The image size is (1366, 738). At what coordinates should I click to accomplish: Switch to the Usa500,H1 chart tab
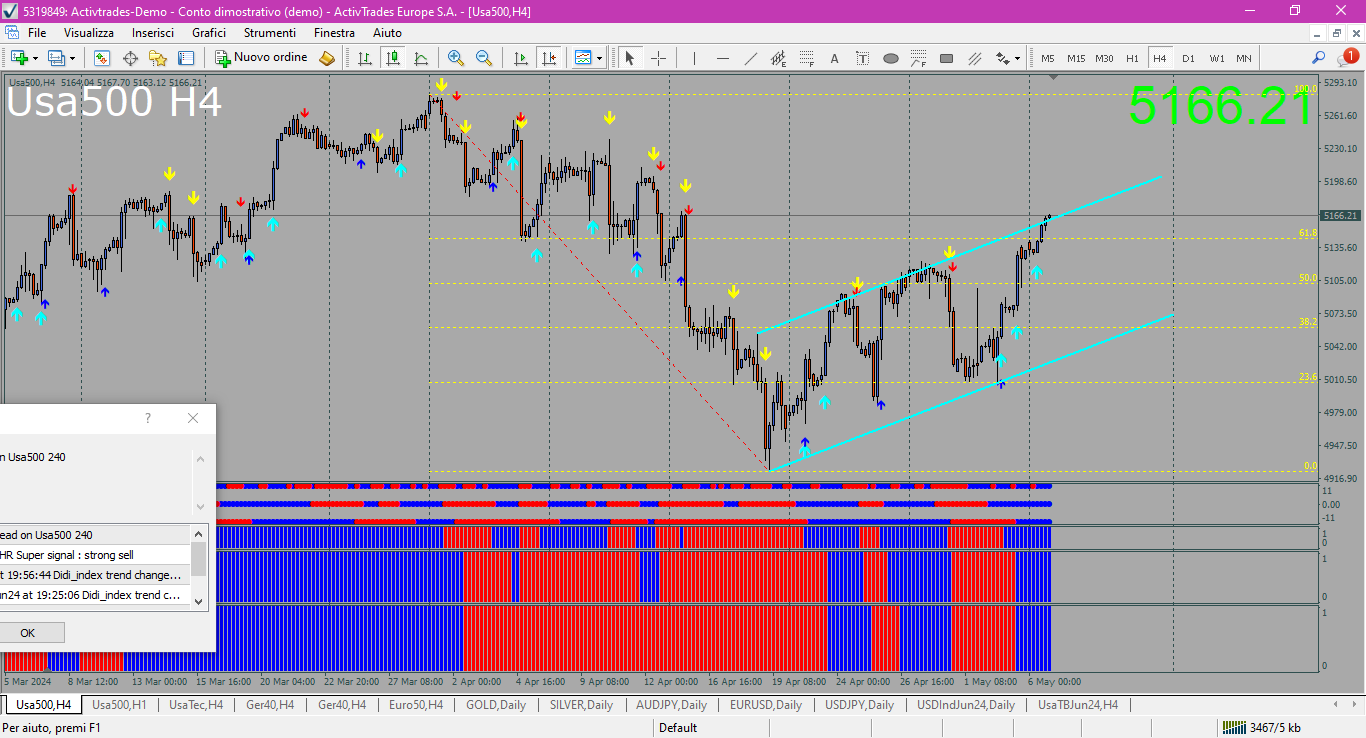click(x=119, y=705)
